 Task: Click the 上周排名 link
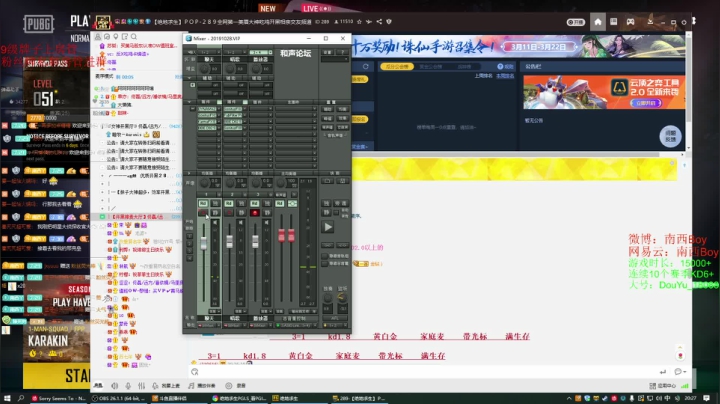click(484, 76)
